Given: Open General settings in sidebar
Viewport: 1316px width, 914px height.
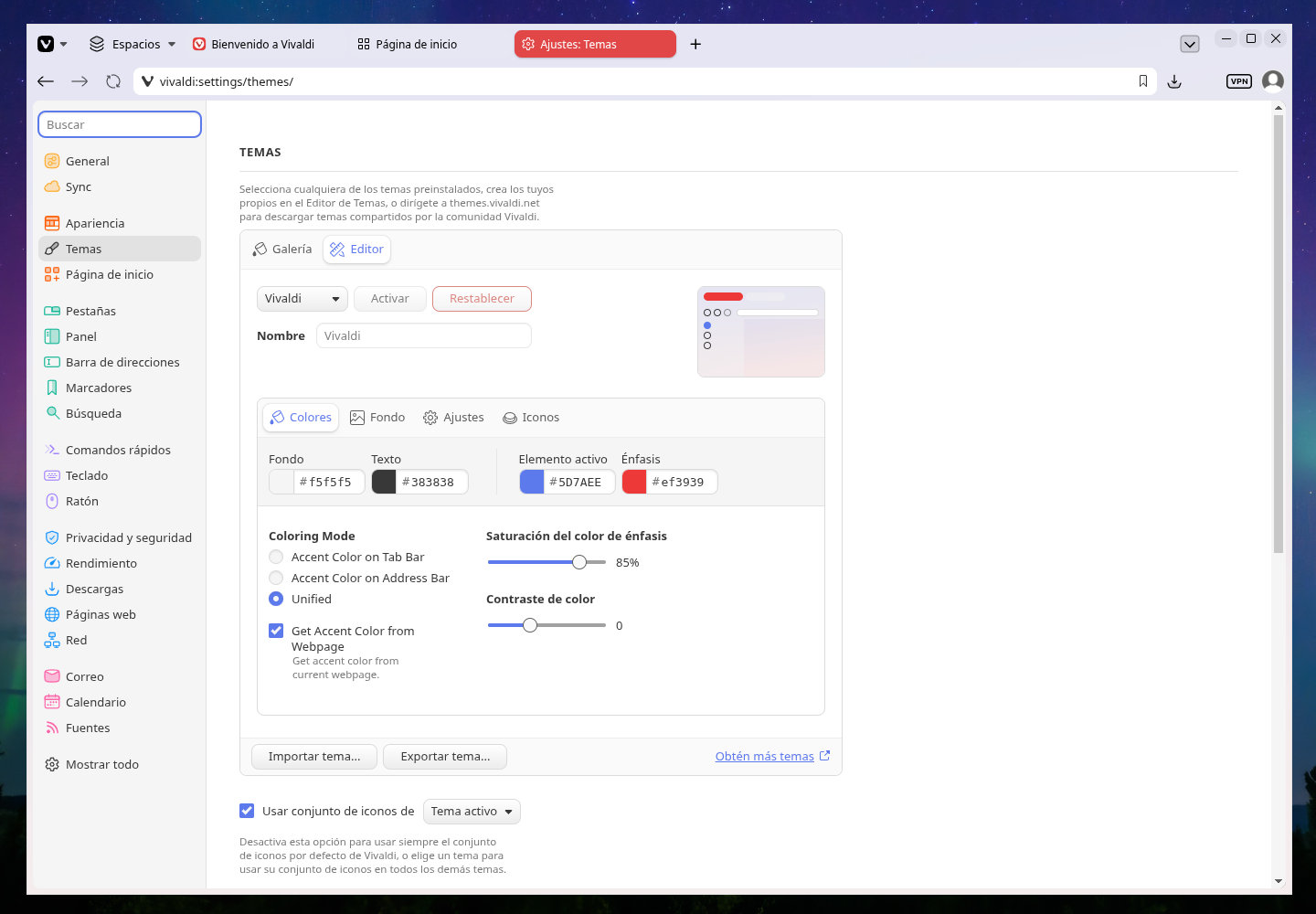Looking at the screenshot, I should coord(120,161).
